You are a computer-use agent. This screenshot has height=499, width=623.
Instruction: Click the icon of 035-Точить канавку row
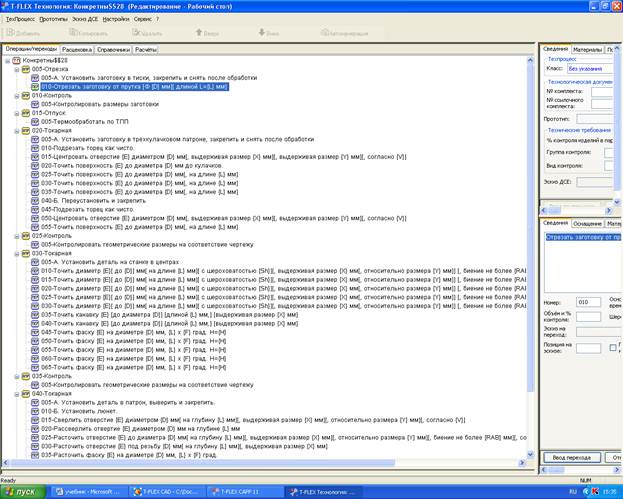tap(35, 315)
